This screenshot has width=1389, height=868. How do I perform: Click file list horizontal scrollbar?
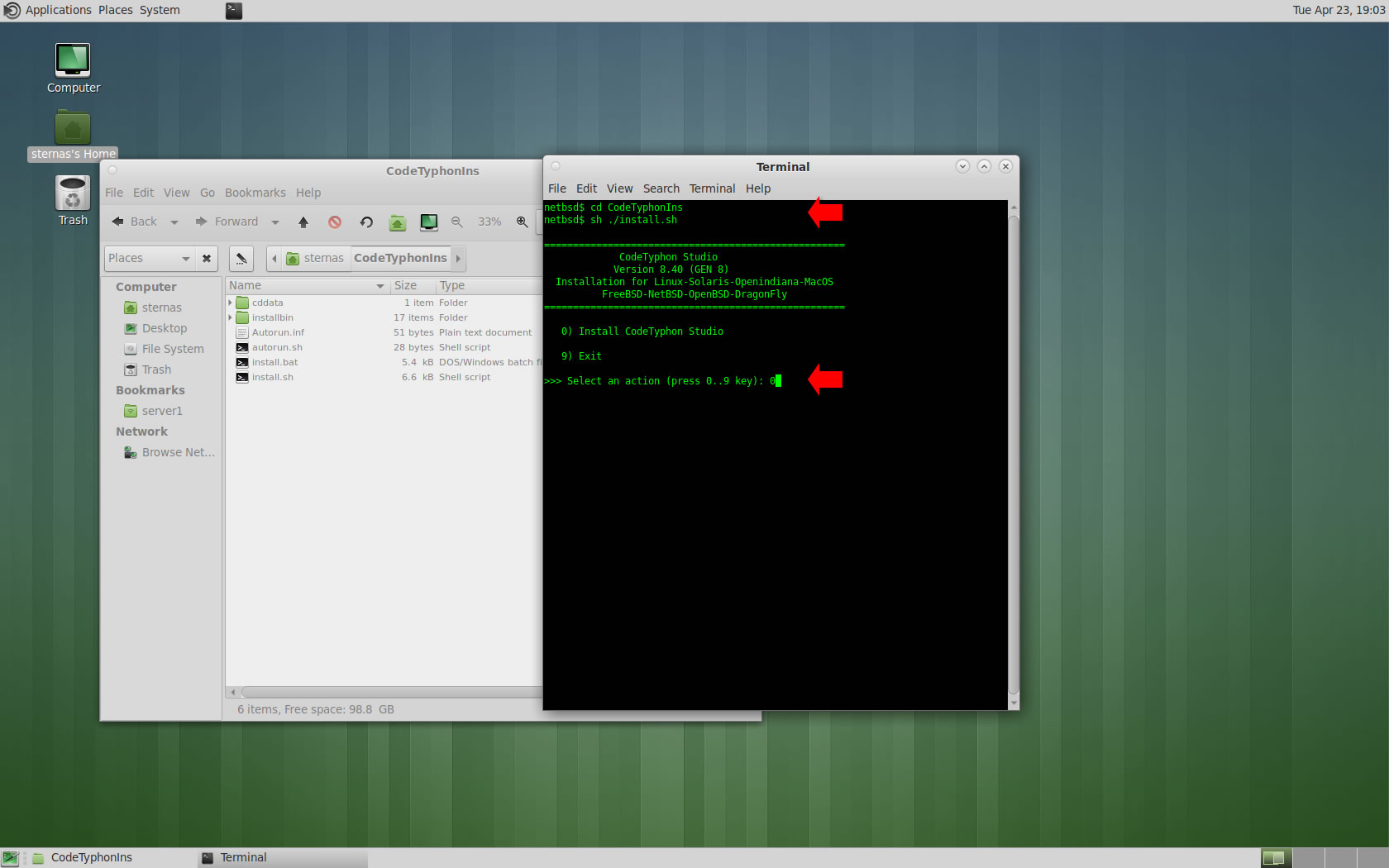392,692
